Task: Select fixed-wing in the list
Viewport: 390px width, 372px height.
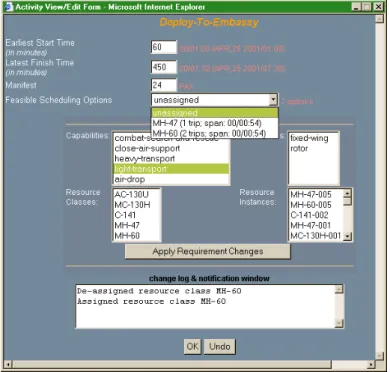Action: coord(314,138)
